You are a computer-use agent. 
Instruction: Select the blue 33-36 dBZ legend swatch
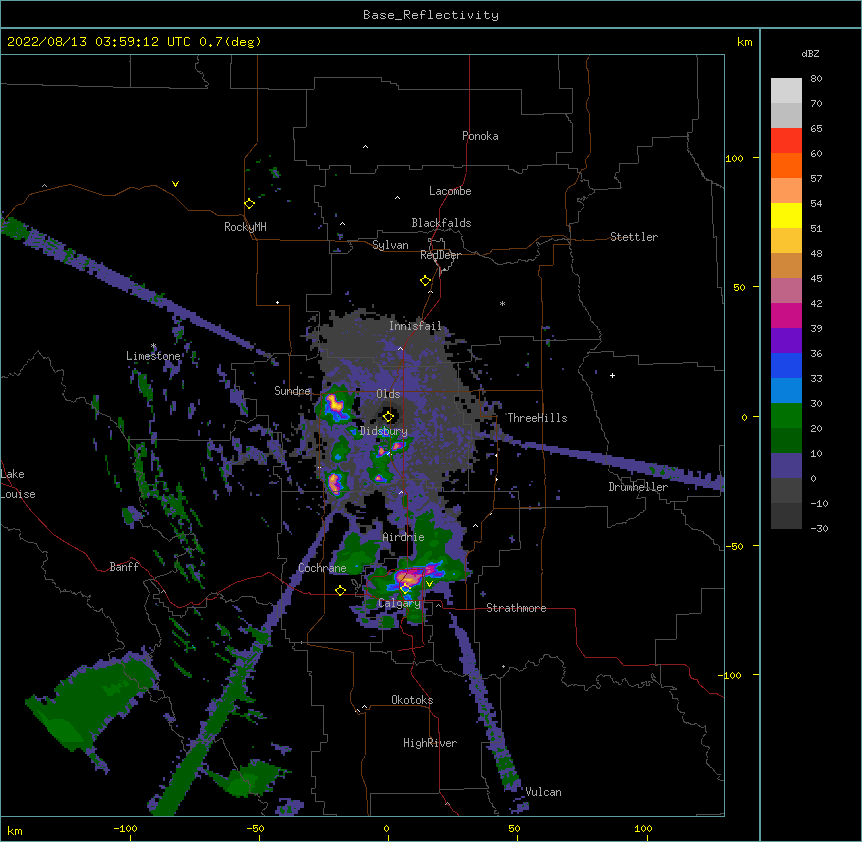click(786, 365)
